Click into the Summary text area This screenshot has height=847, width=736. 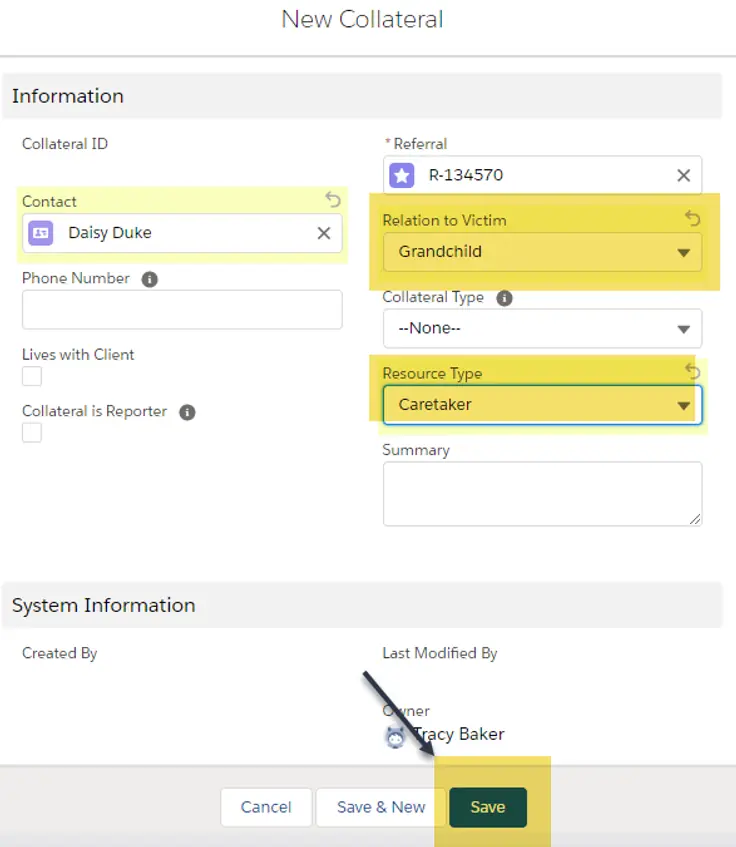tap(542, 494)
